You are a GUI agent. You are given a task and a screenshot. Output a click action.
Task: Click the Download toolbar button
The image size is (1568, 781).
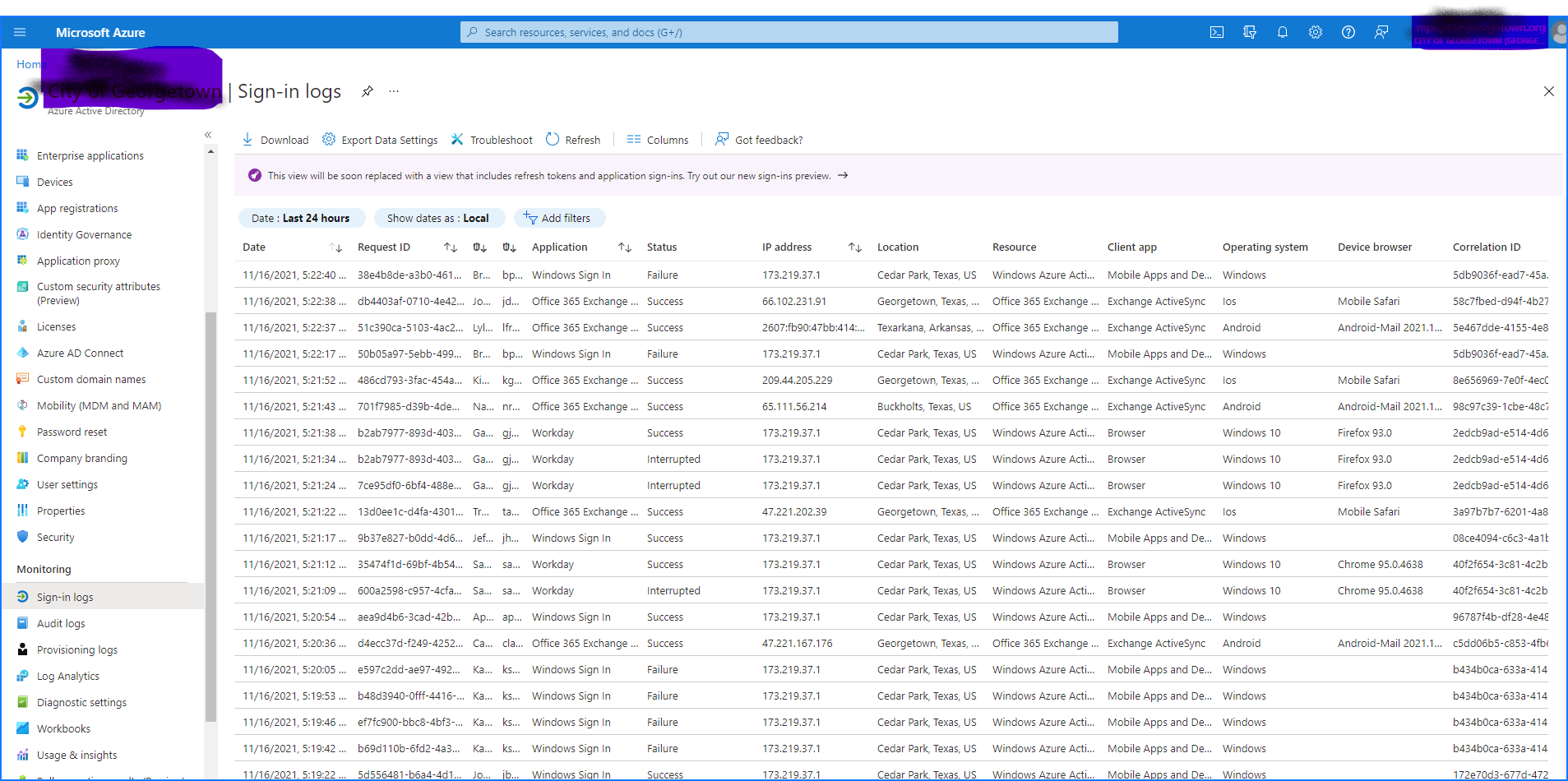[x=275, y=140]
